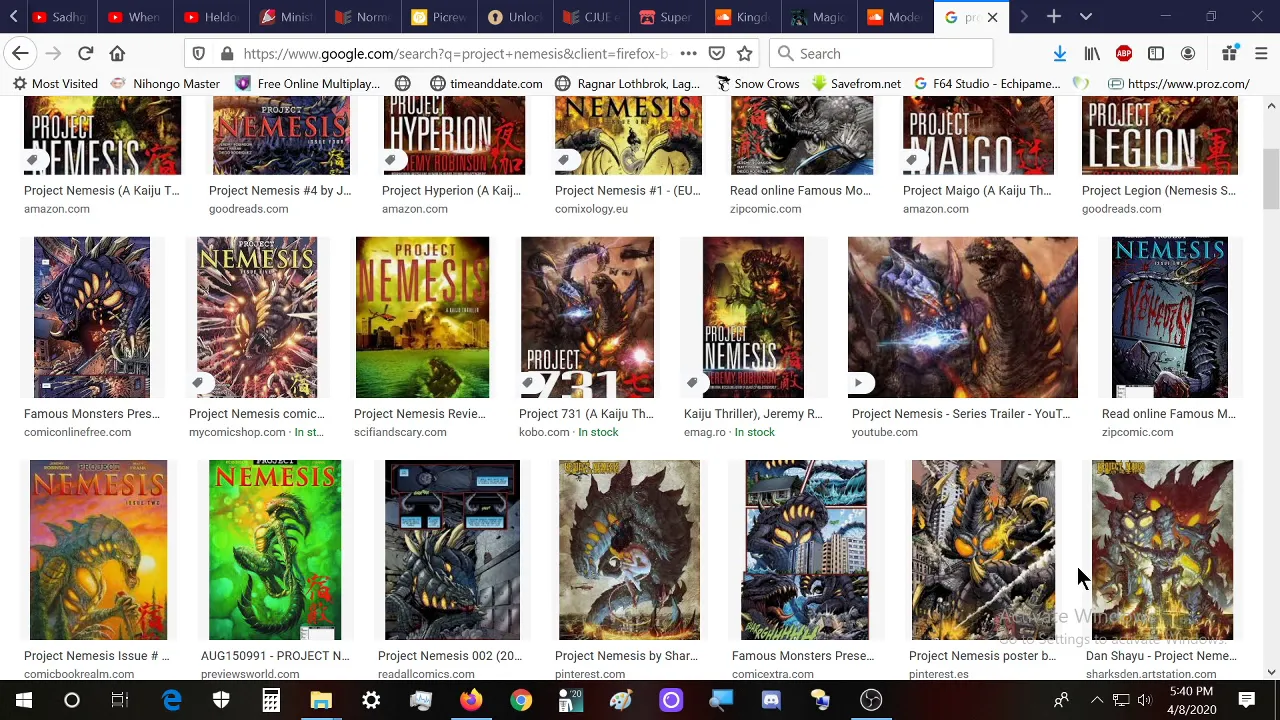Open the Savefrom.net bookmark
Screen dimensions: 1280x720
(x=856, y=84)
